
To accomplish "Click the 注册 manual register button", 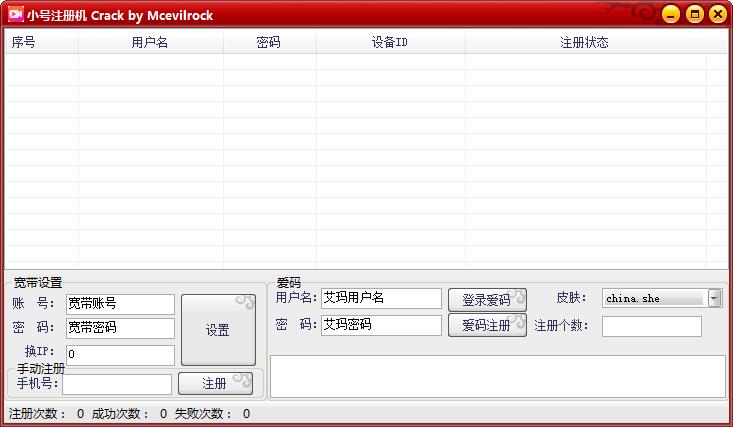I will click(214, 383).
